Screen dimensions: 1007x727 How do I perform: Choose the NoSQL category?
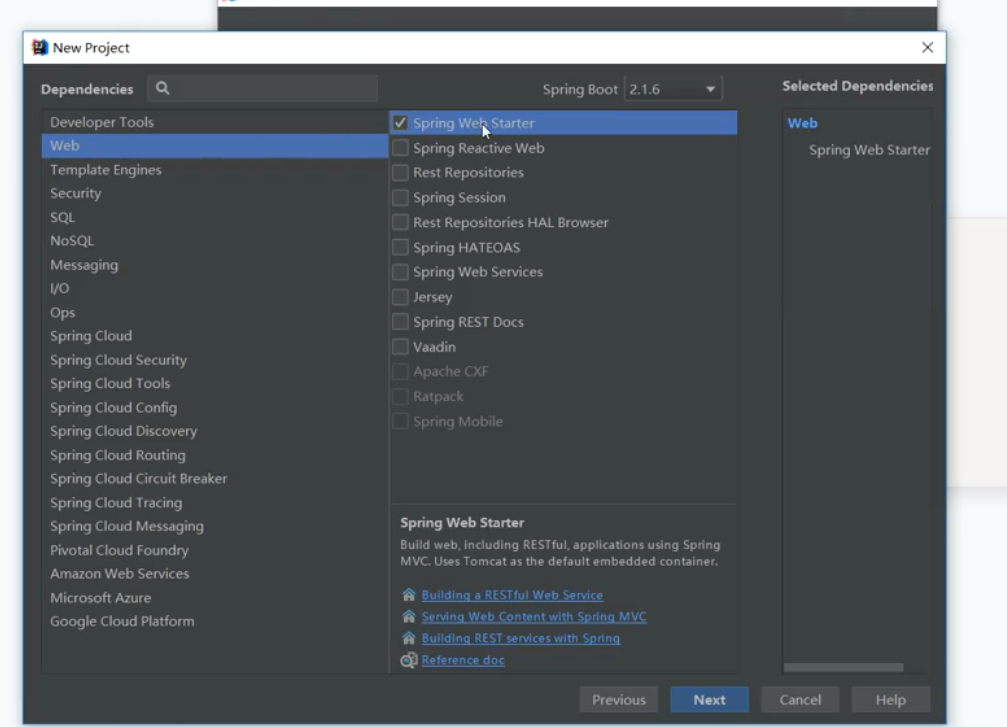[x=215, y=241]
